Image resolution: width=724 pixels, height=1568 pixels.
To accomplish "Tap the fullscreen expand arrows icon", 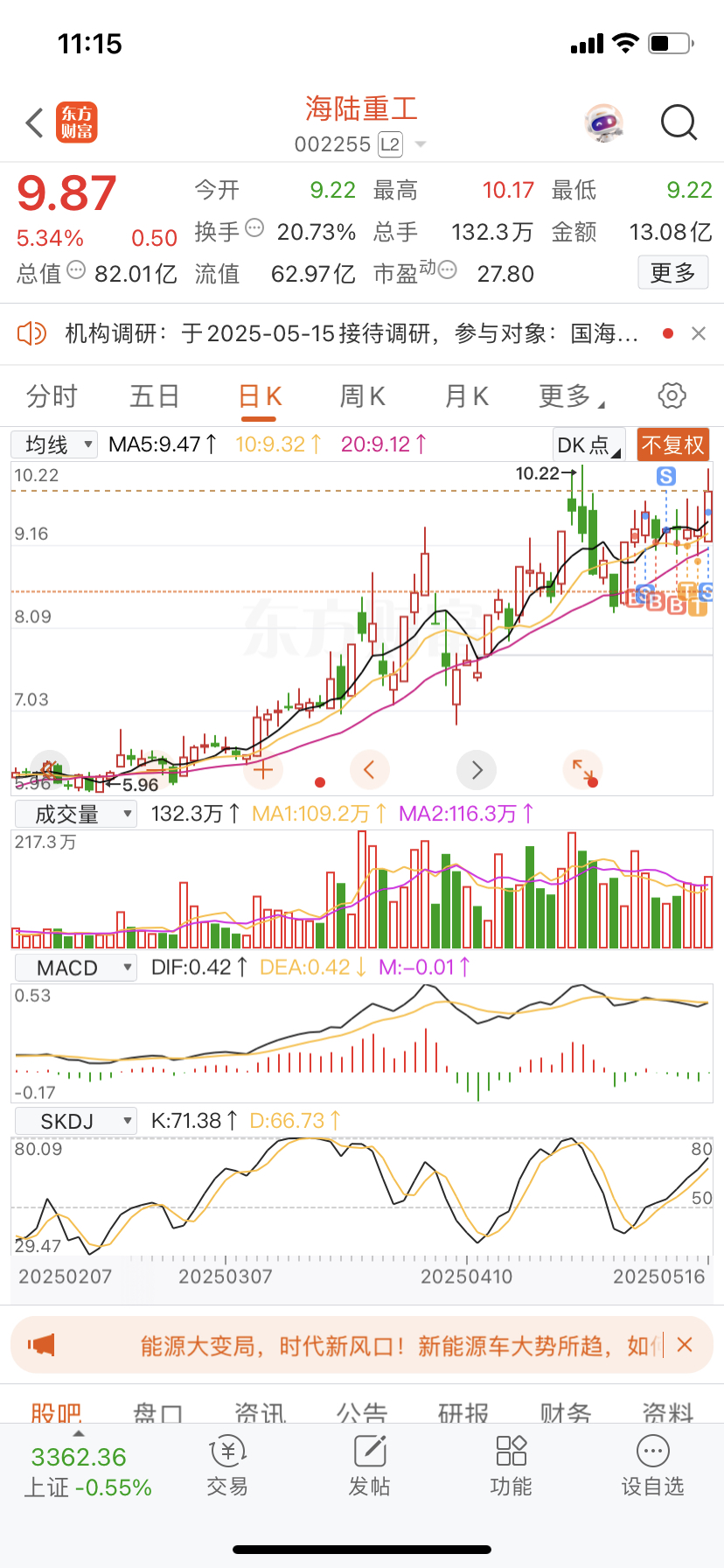I will (583, 770).
